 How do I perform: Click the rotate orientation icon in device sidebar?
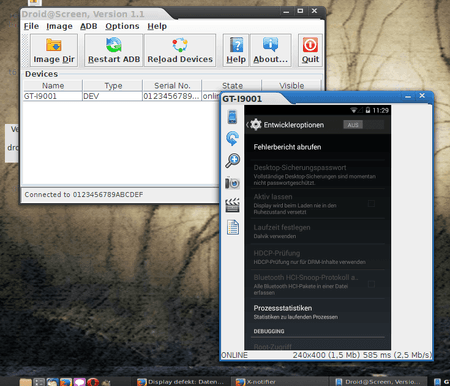232,138
